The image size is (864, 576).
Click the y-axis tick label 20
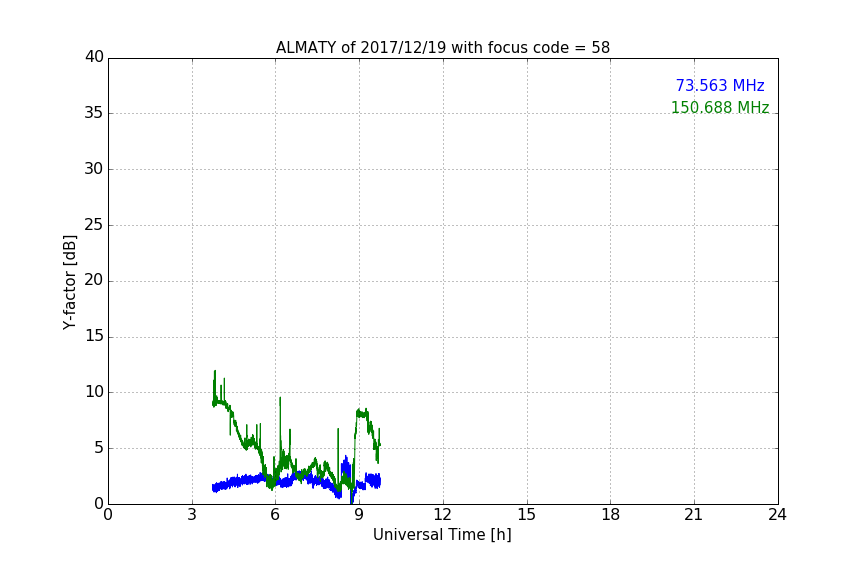tap(94, 280)
